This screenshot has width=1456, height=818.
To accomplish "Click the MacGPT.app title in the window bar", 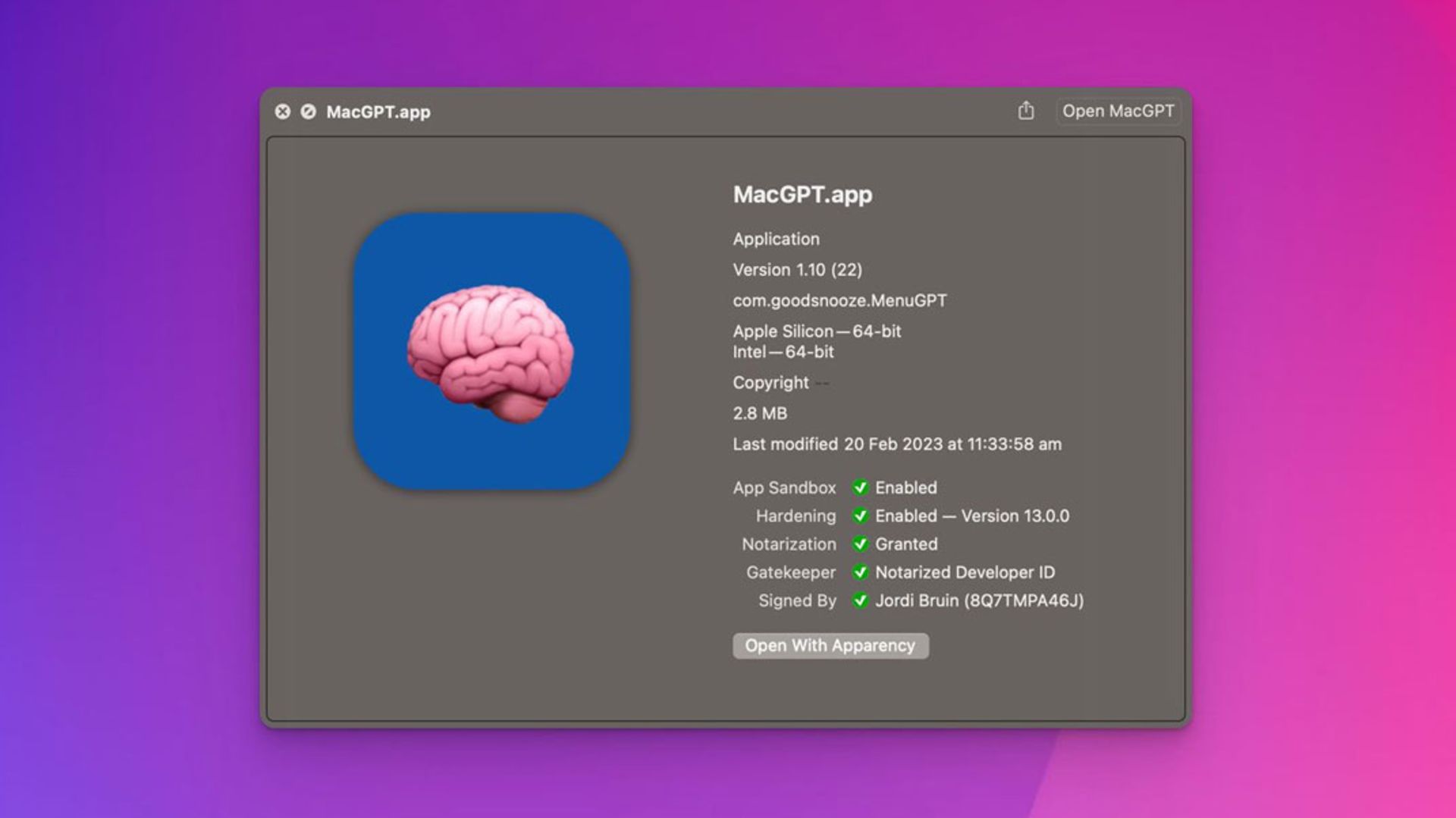I will 378,112.
